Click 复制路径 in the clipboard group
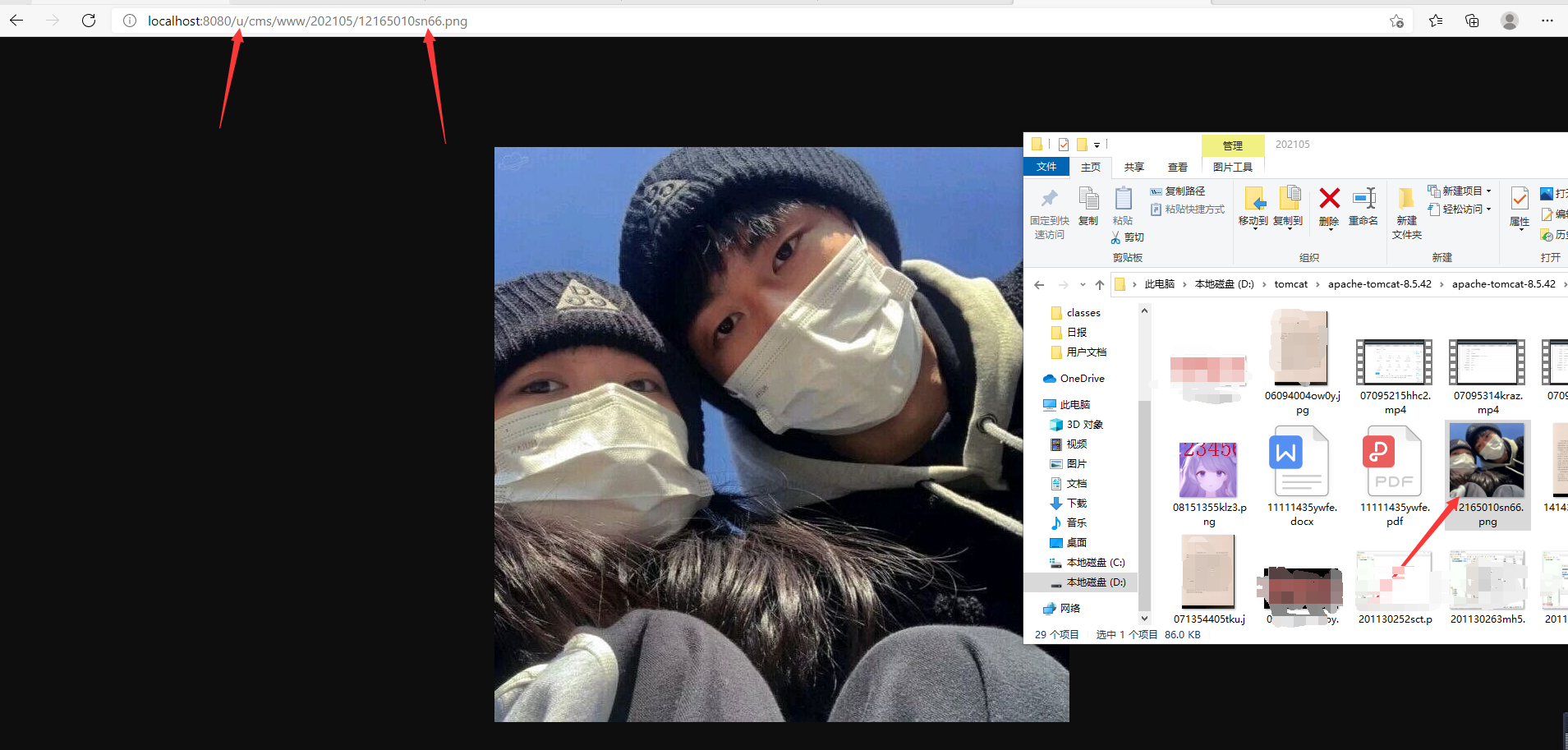 click(1178, 191)
